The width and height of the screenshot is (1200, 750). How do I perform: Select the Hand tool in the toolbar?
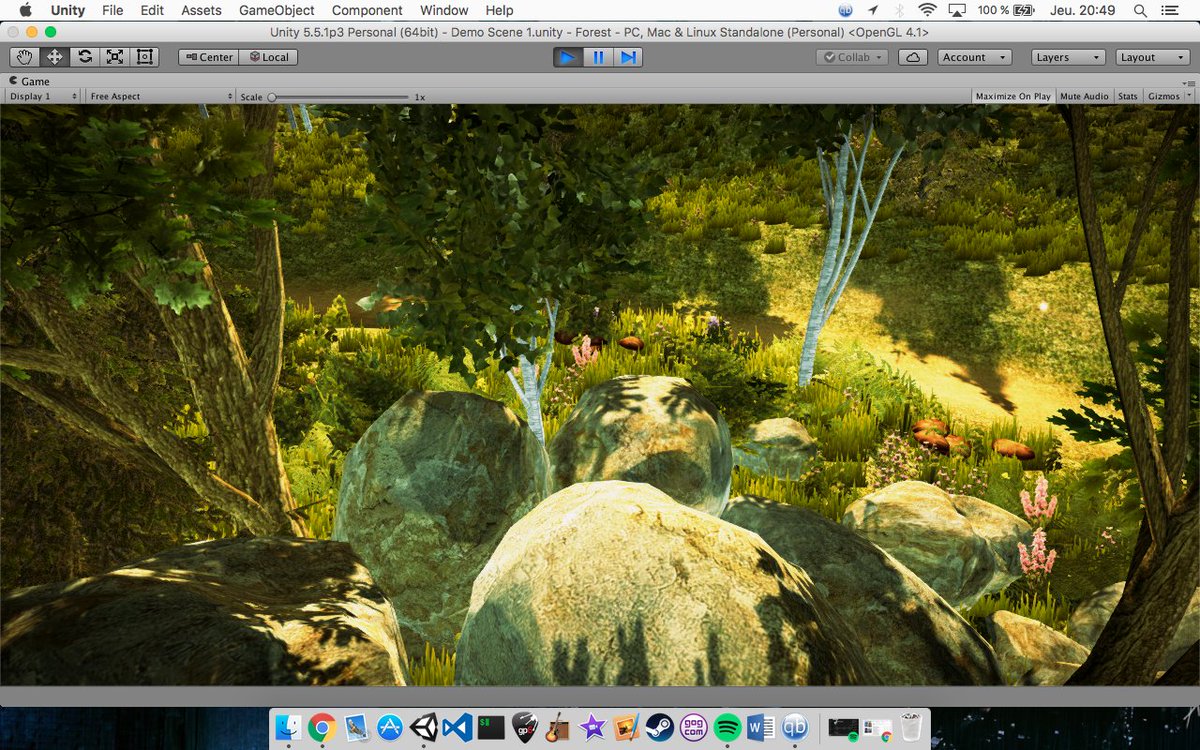coord(25,57)
